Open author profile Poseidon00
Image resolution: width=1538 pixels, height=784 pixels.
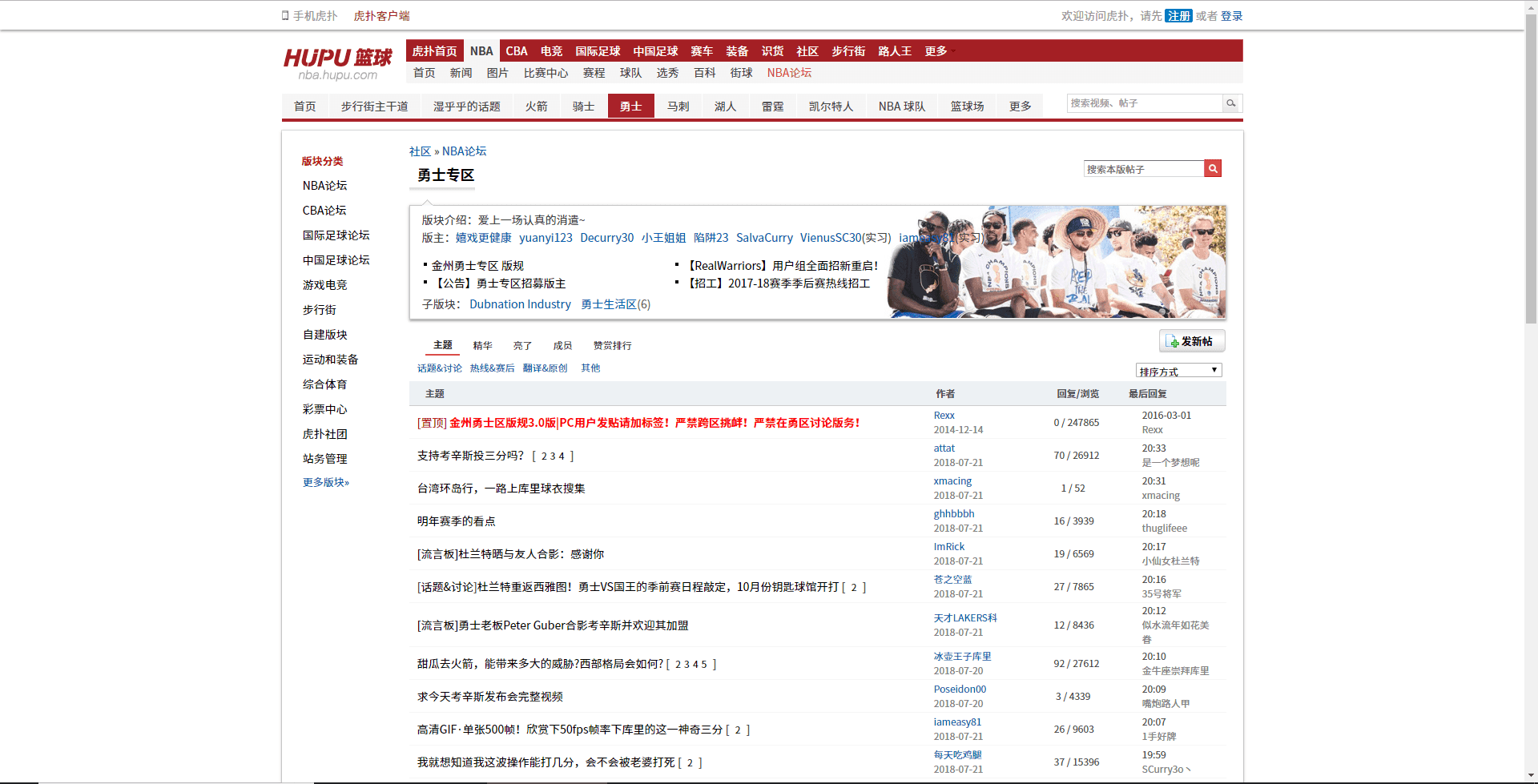click(x=960, y=690)
